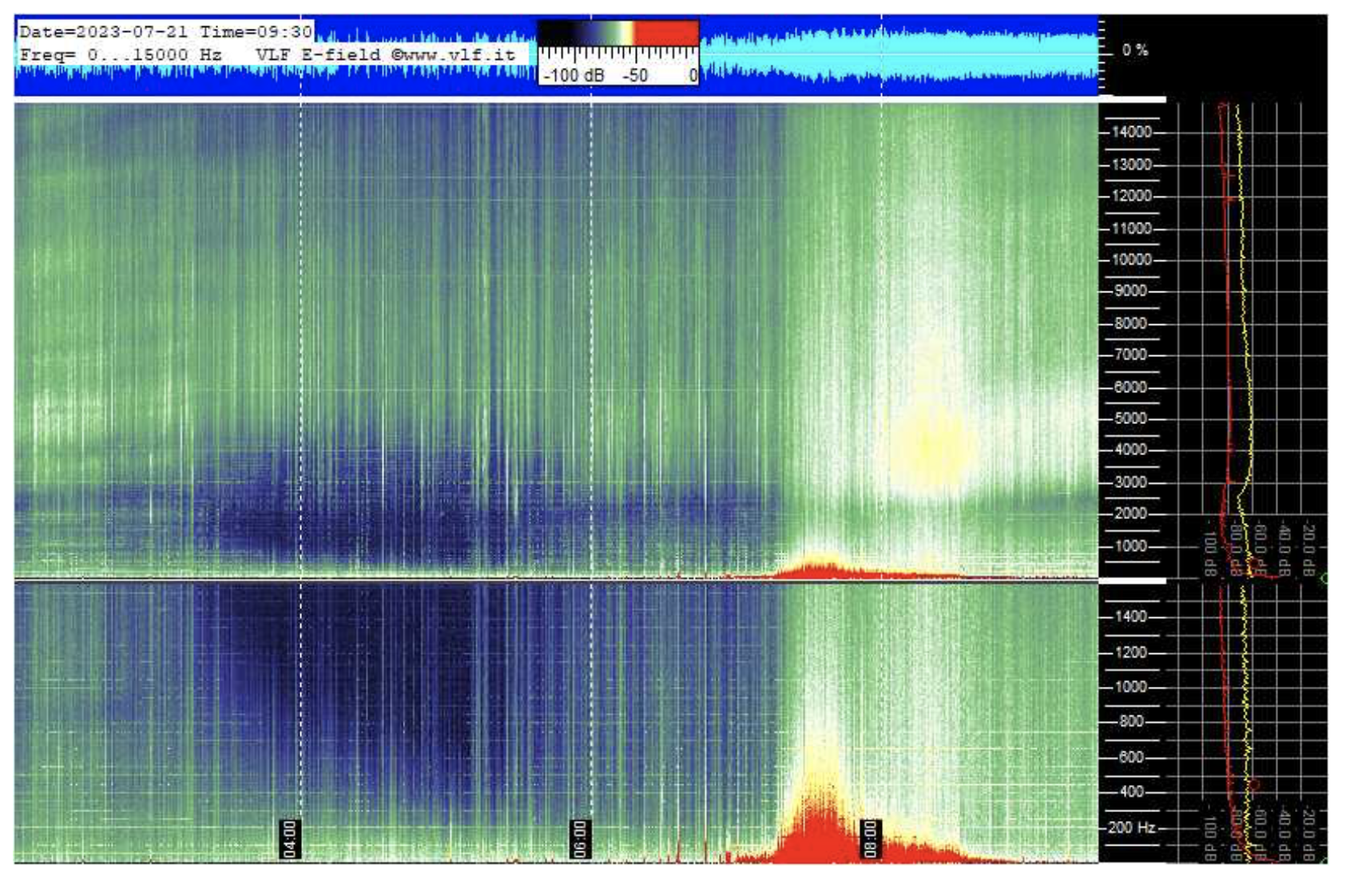1358x896 pixels.
Task: Click the -50 scale label
Action: coord(636,76)
